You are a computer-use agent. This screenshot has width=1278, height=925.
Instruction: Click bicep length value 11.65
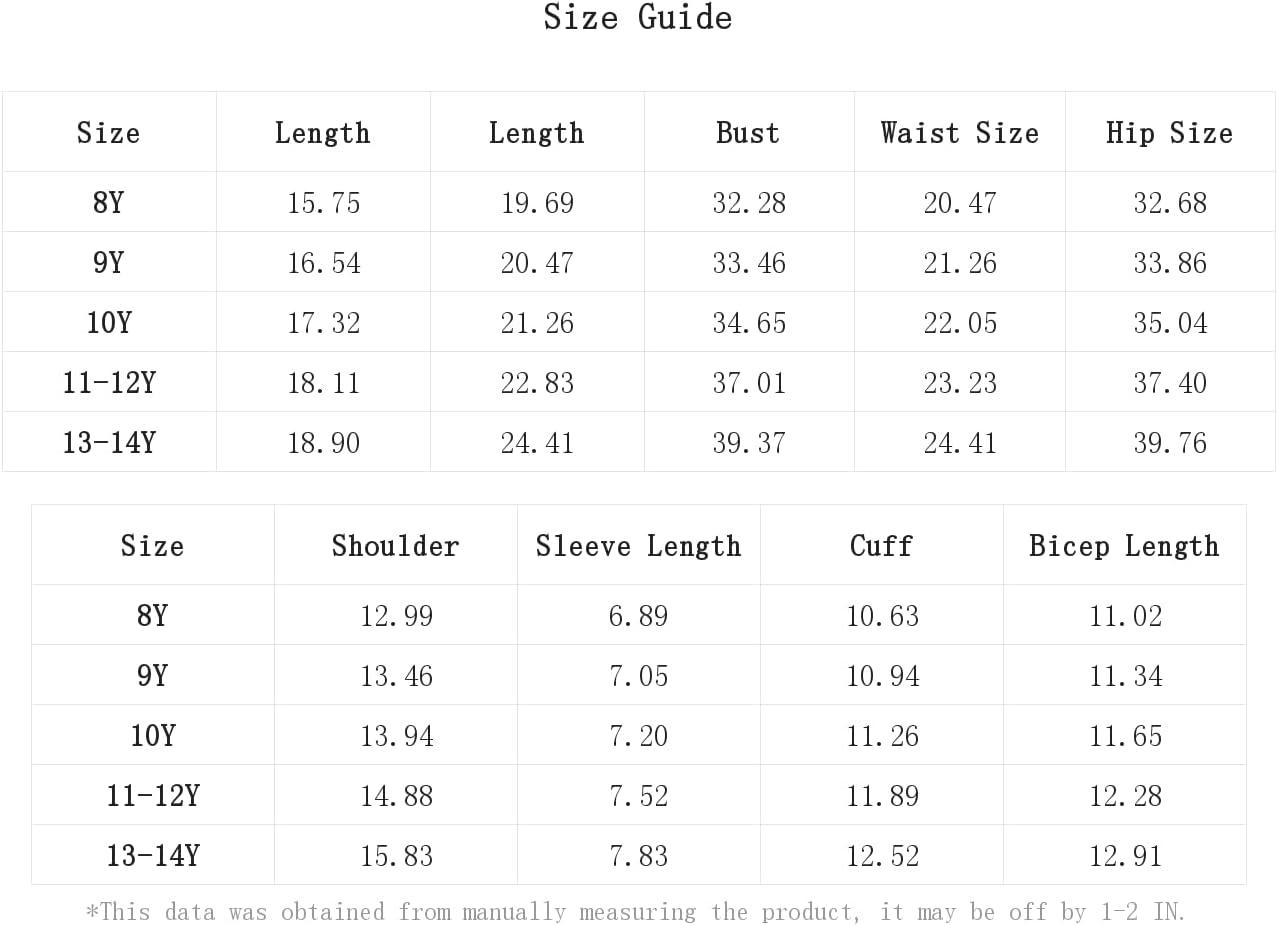1125,735
